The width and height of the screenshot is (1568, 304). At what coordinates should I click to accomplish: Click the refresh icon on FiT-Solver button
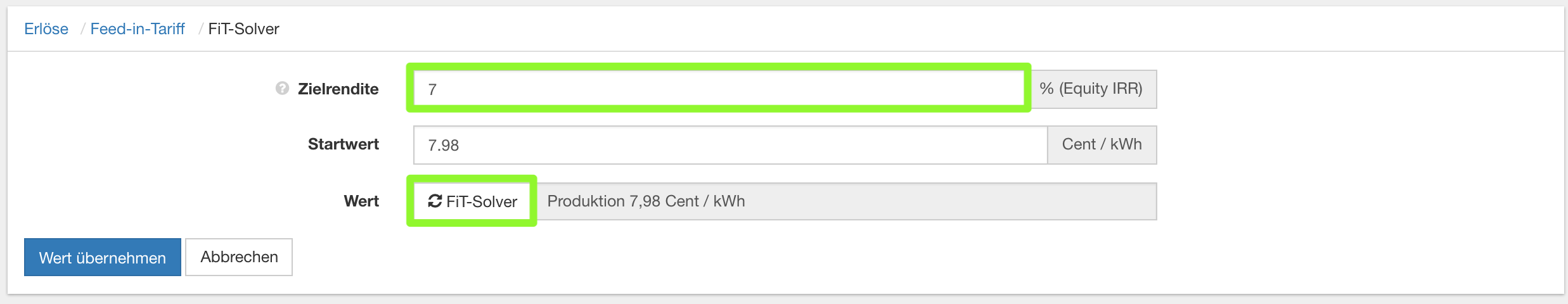(435, 201)
